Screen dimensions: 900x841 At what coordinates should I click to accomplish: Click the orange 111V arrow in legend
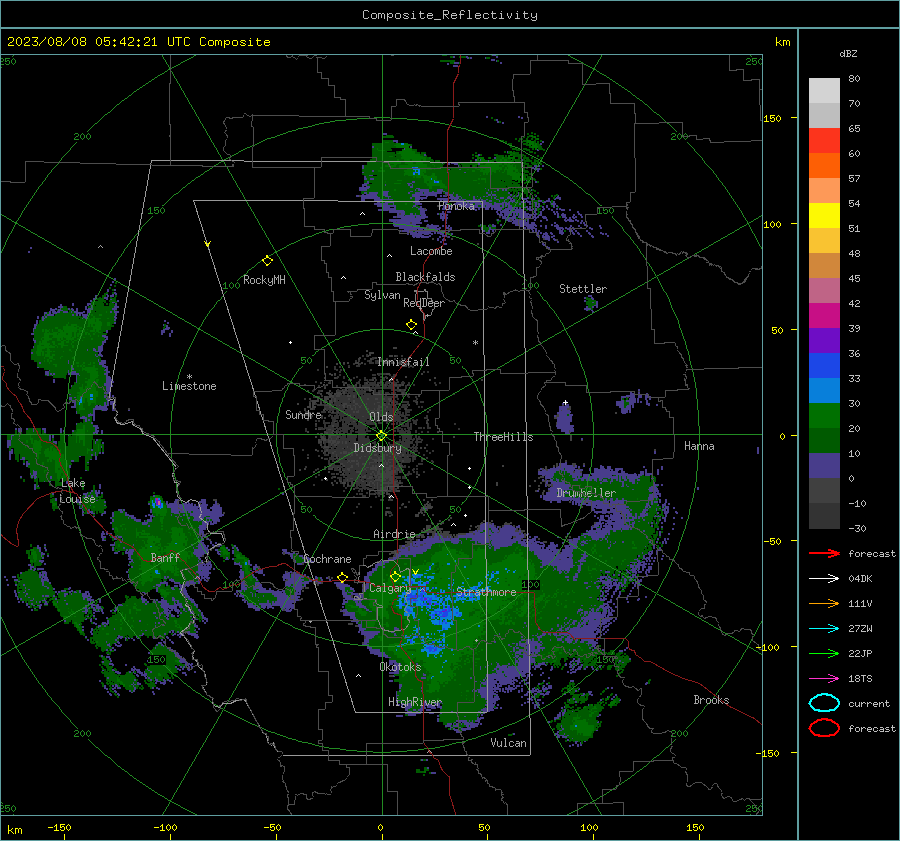click(x=824, y=603)
